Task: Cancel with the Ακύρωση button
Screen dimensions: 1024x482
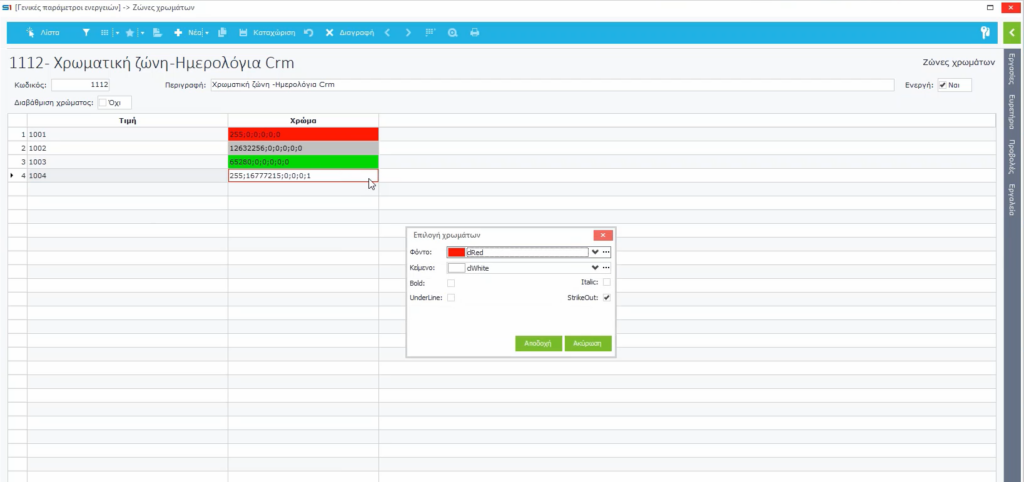Action: coord(588,344)
